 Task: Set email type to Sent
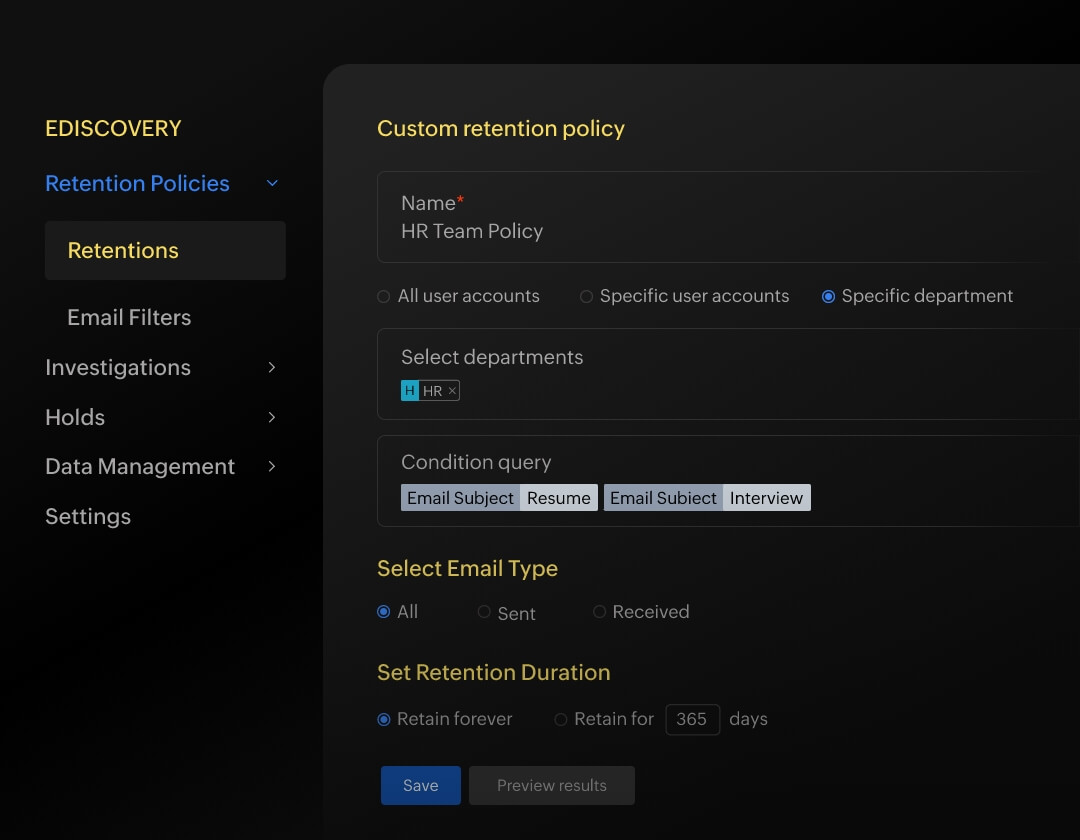pos(484,612)
